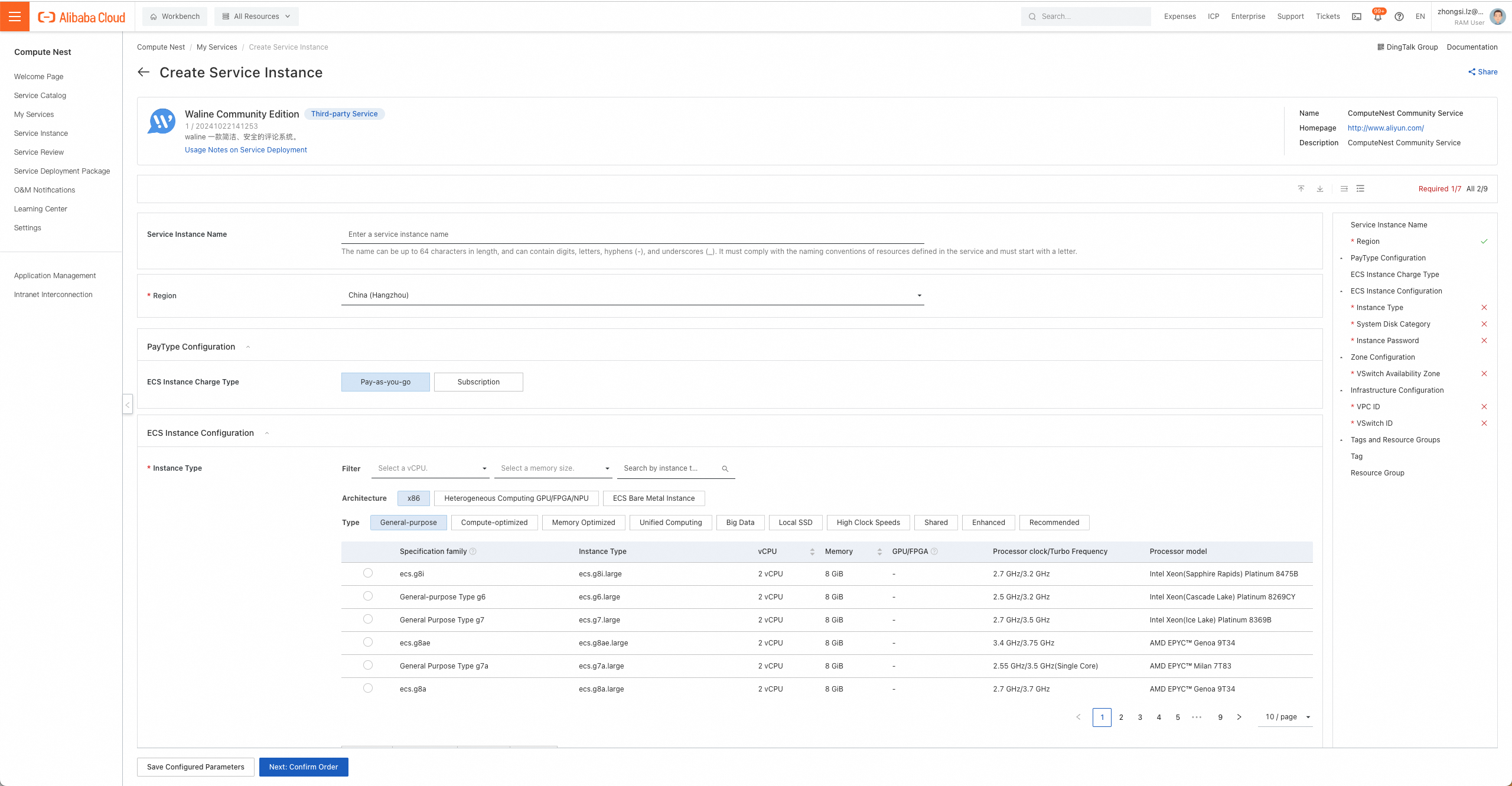
Task: Open the http://www.aliyun.com/ homepage link
Action: (x=1386, y=128)
